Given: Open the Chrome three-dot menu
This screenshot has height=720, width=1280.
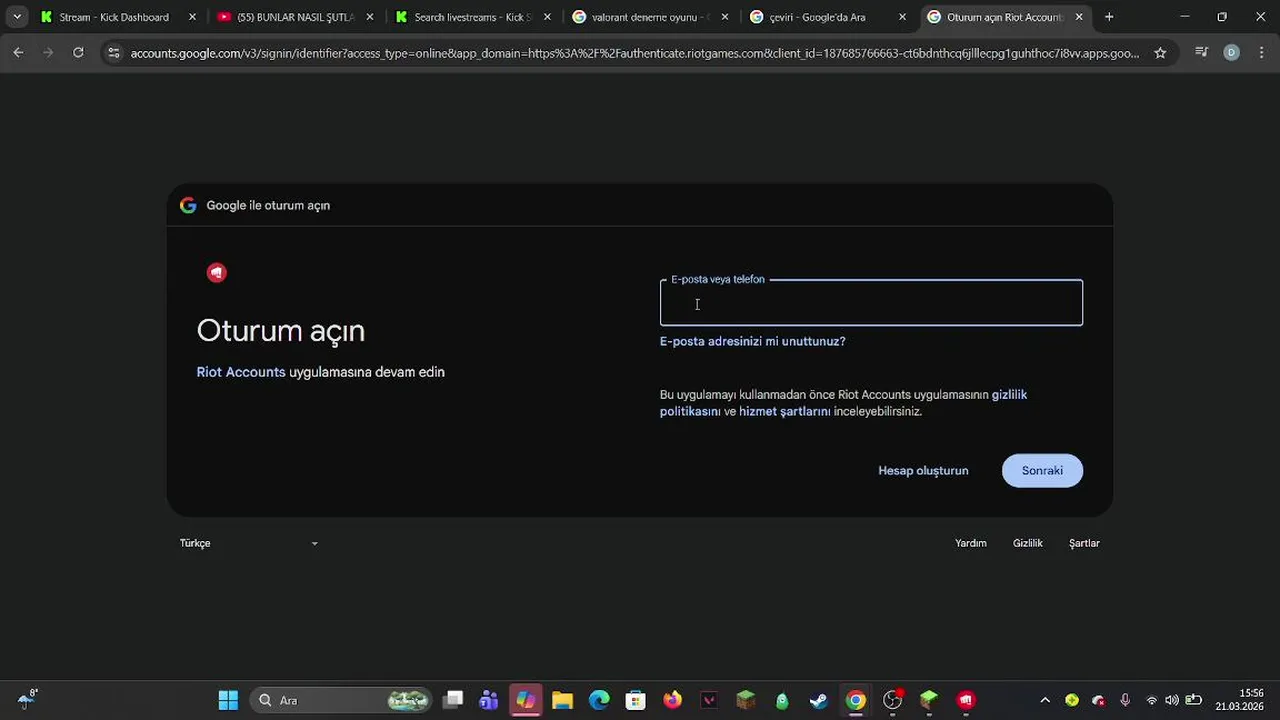Looking at the screenshot, I should (x=1260, y=53).
